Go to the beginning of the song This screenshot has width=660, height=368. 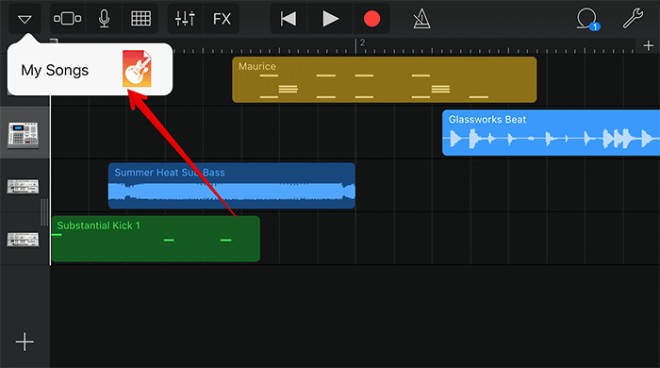[x=288, y=19]
